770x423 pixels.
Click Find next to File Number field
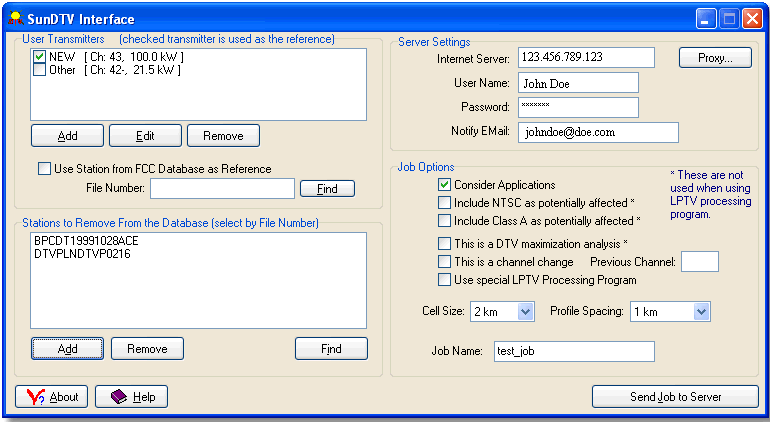(x=327, y=188)
